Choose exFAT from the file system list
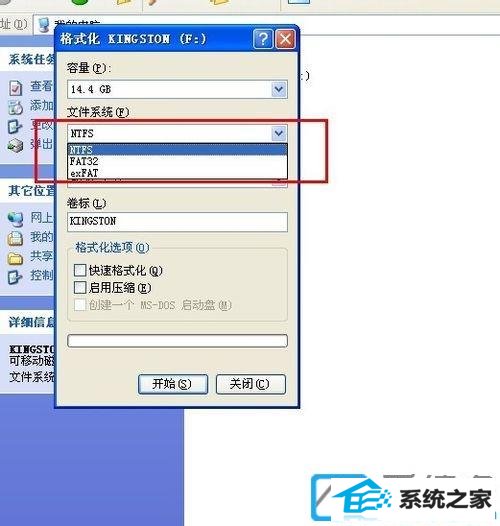 pos(177,173)
